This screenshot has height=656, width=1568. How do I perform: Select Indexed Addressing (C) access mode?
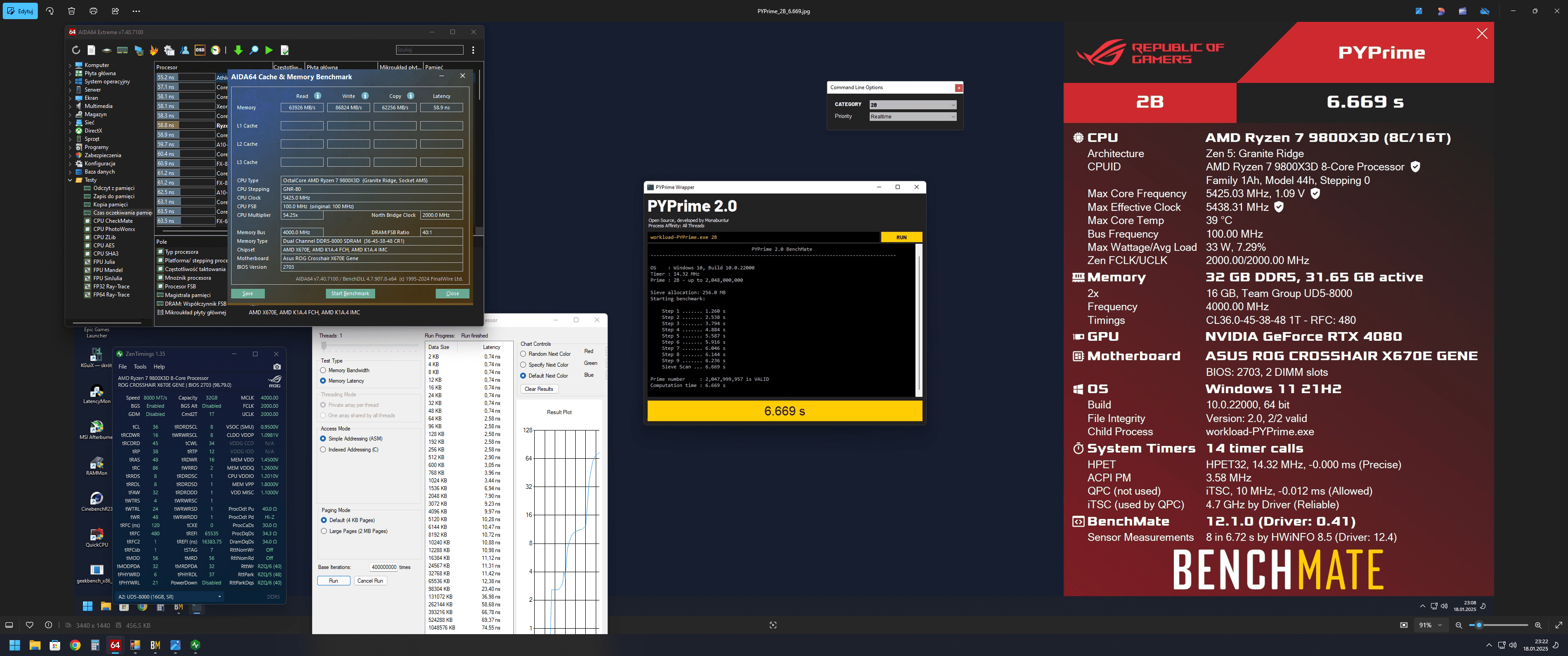[323, 450]
